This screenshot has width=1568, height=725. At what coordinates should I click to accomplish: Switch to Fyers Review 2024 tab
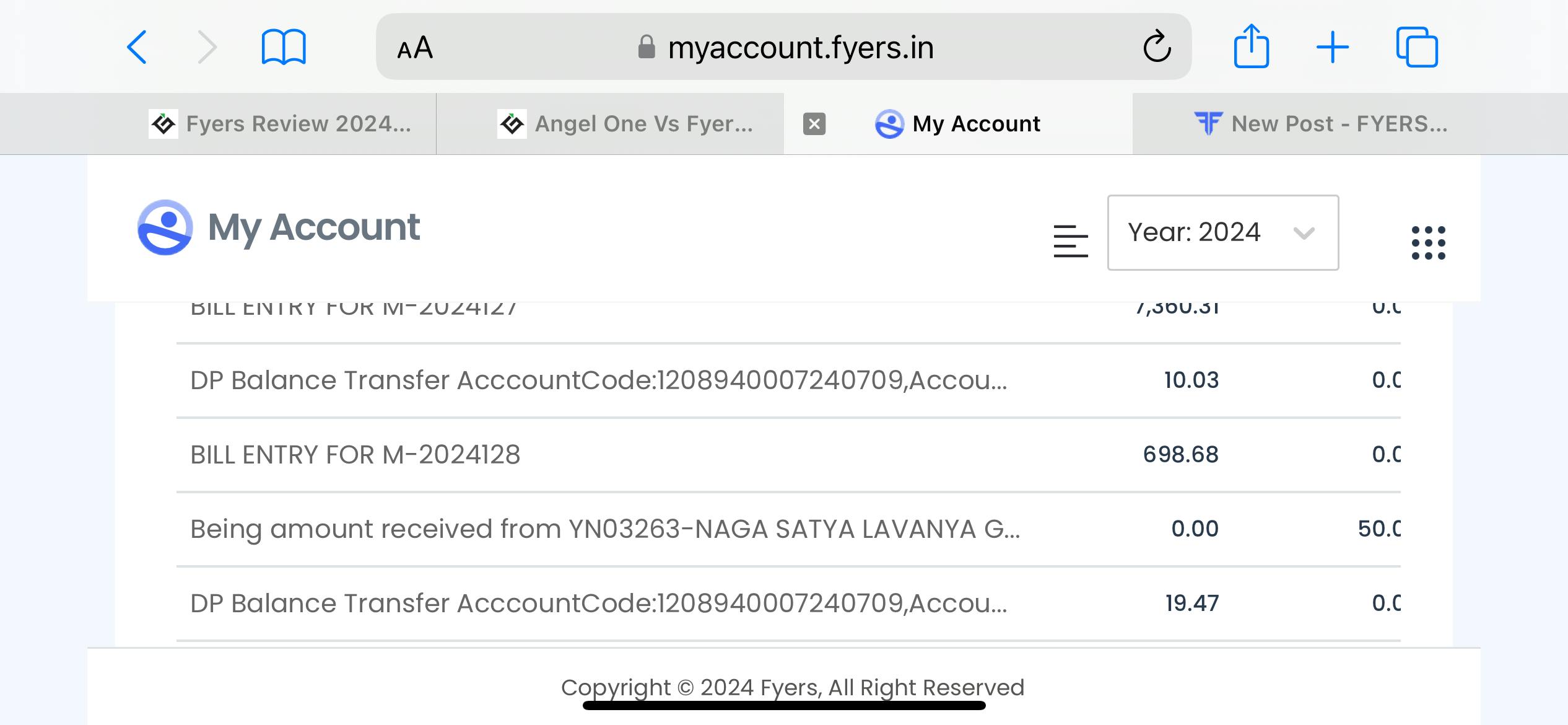pos(280,124)
